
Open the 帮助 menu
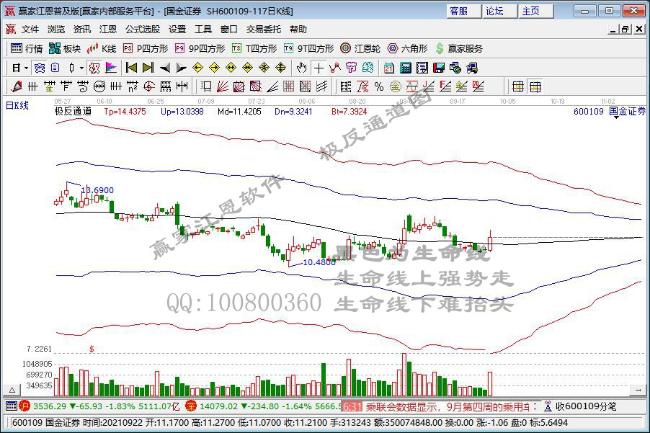pos(298,29)
